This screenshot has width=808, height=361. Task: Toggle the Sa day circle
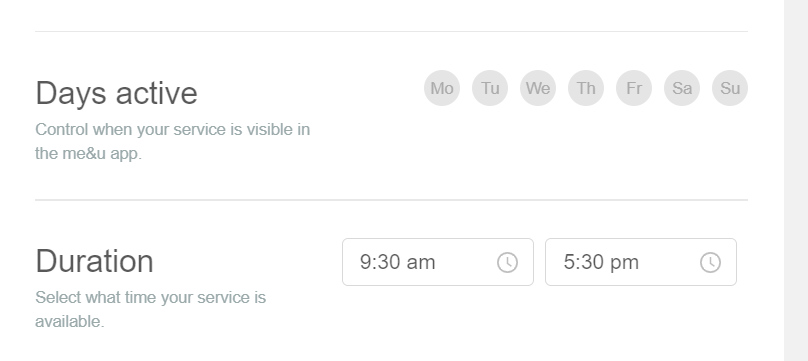(682, 88)
